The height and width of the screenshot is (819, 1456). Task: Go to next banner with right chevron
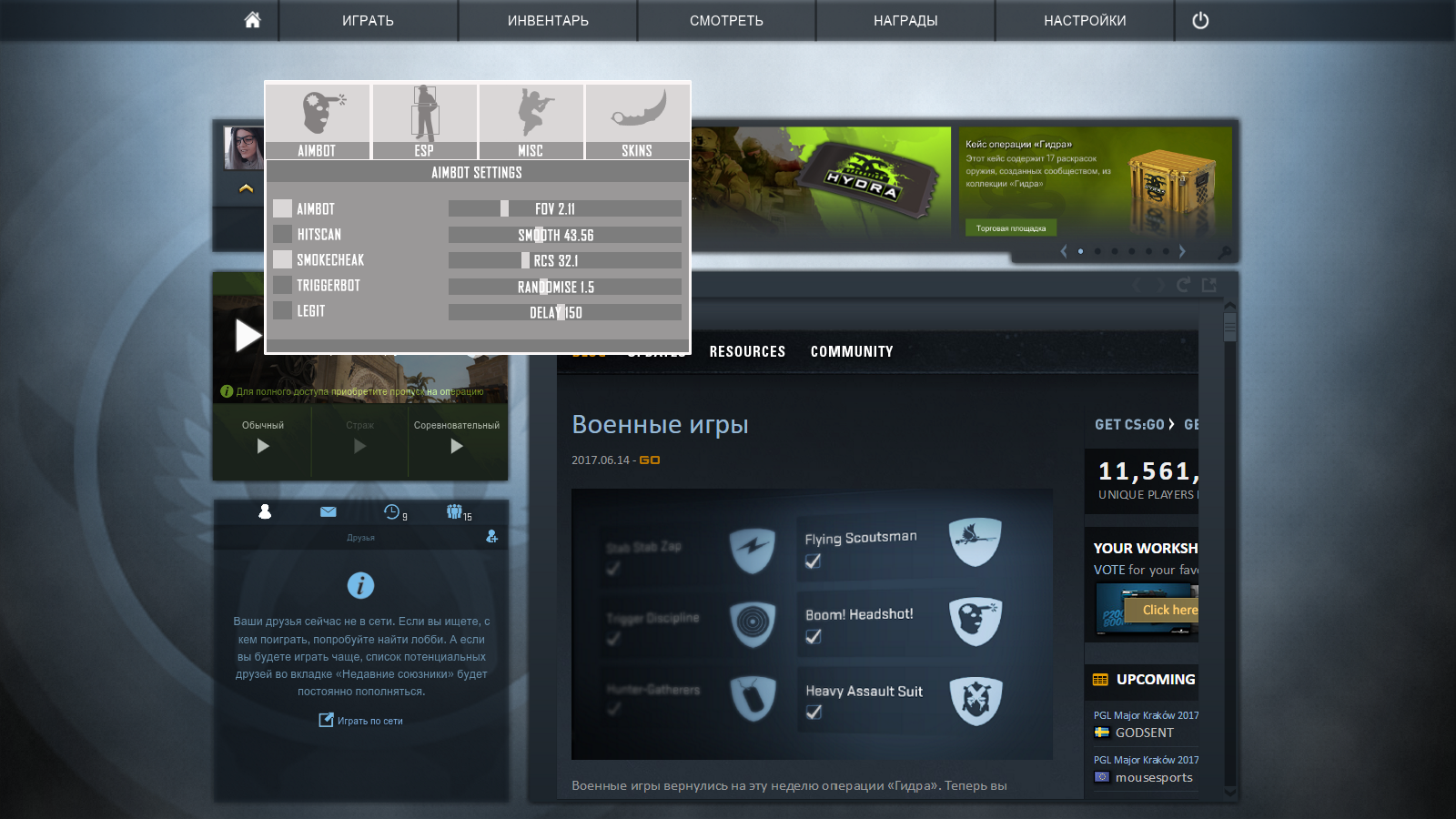pyautogui.click(x=1182, y=251)
